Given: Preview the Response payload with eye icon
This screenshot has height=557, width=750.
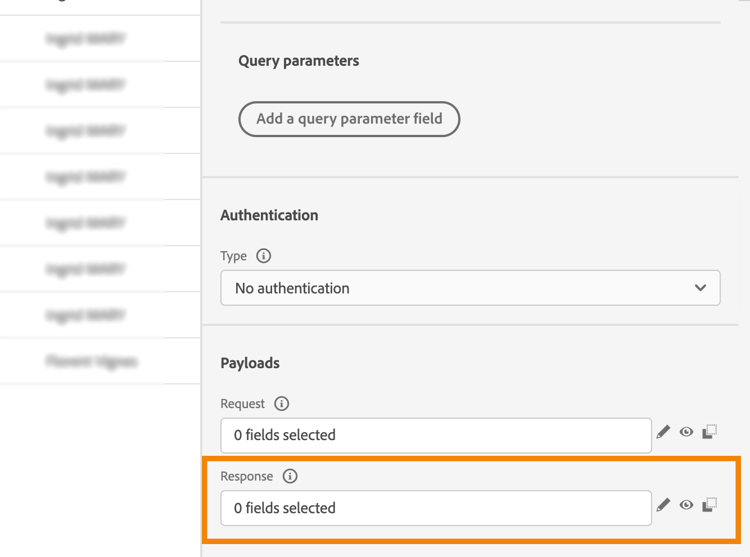Looking at the screenshot, I should coord(686,505).
